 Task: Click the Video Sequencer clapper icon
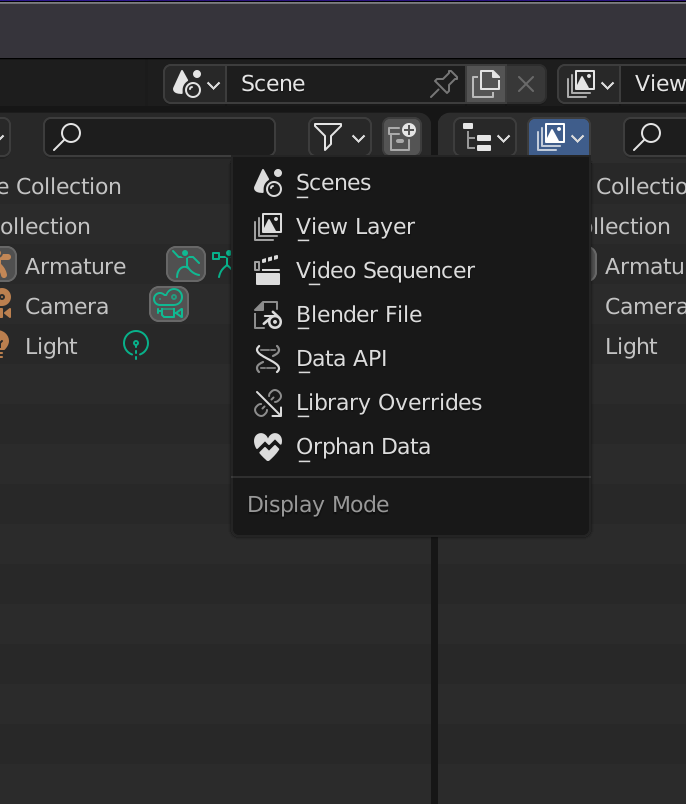[268, 270]
